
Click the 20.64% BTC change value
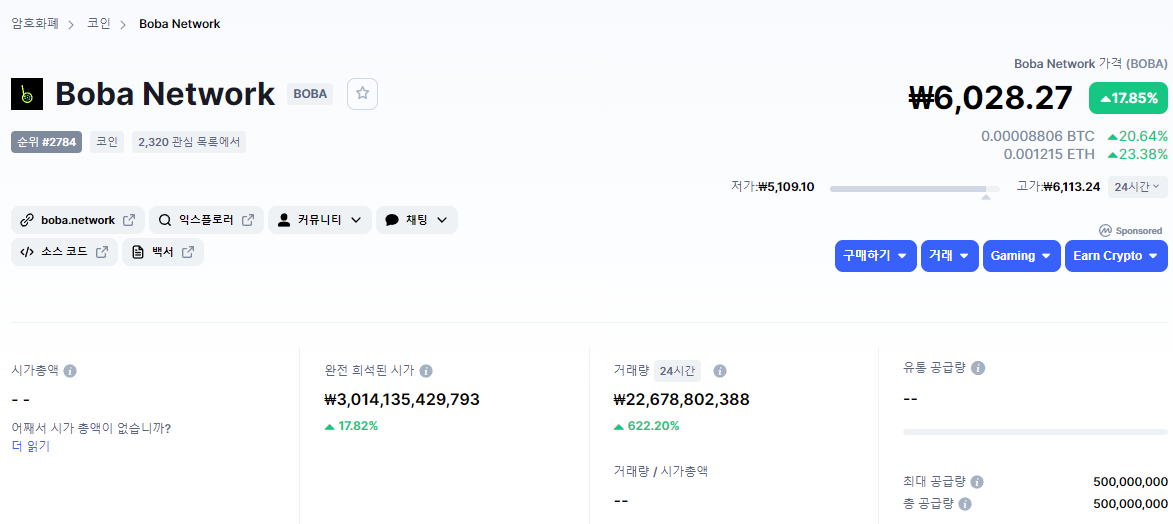(x=1137, y=136)
